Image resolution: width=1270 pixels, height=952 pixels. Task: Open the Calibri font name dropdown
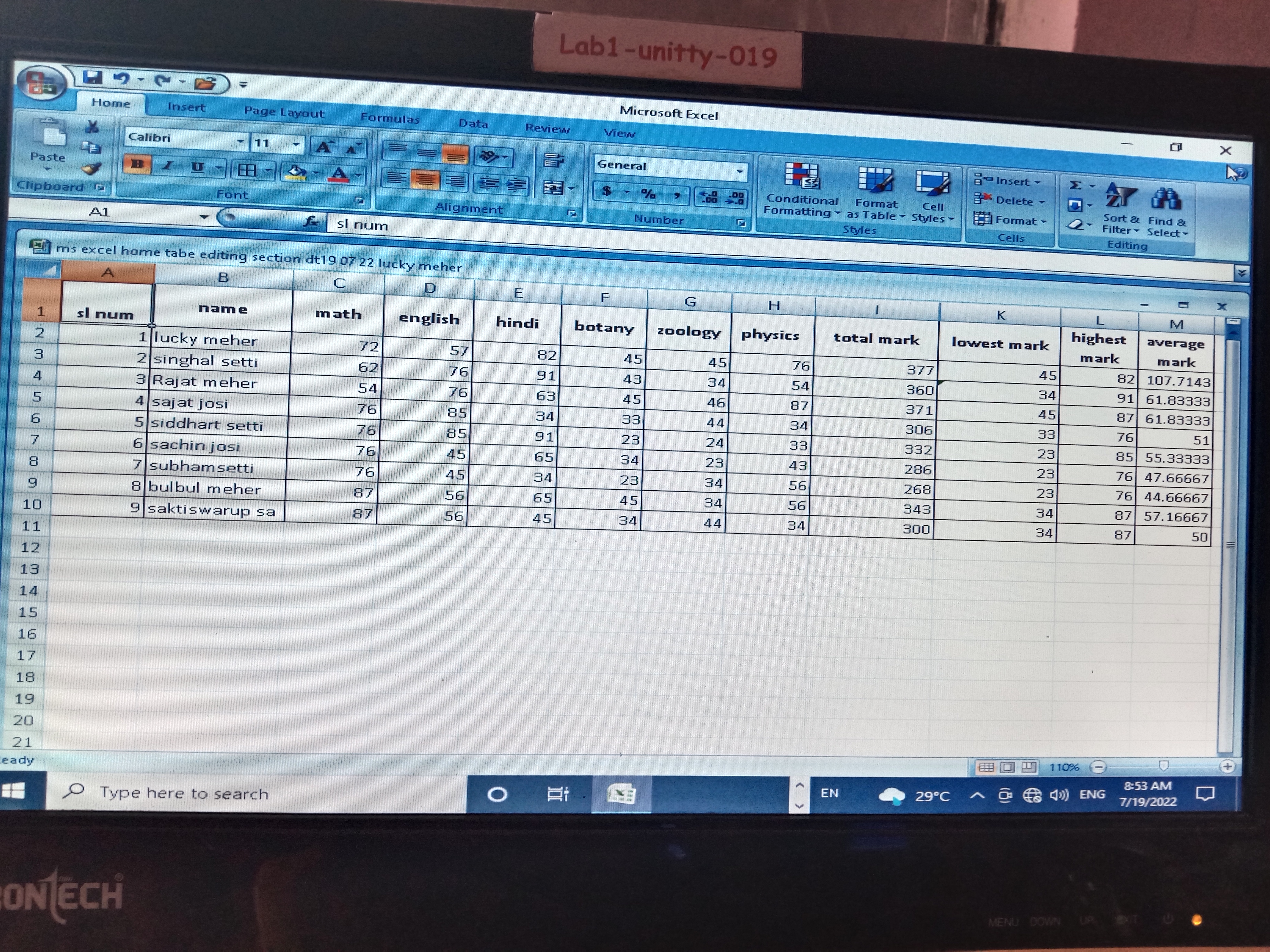(x=241, y=141)
